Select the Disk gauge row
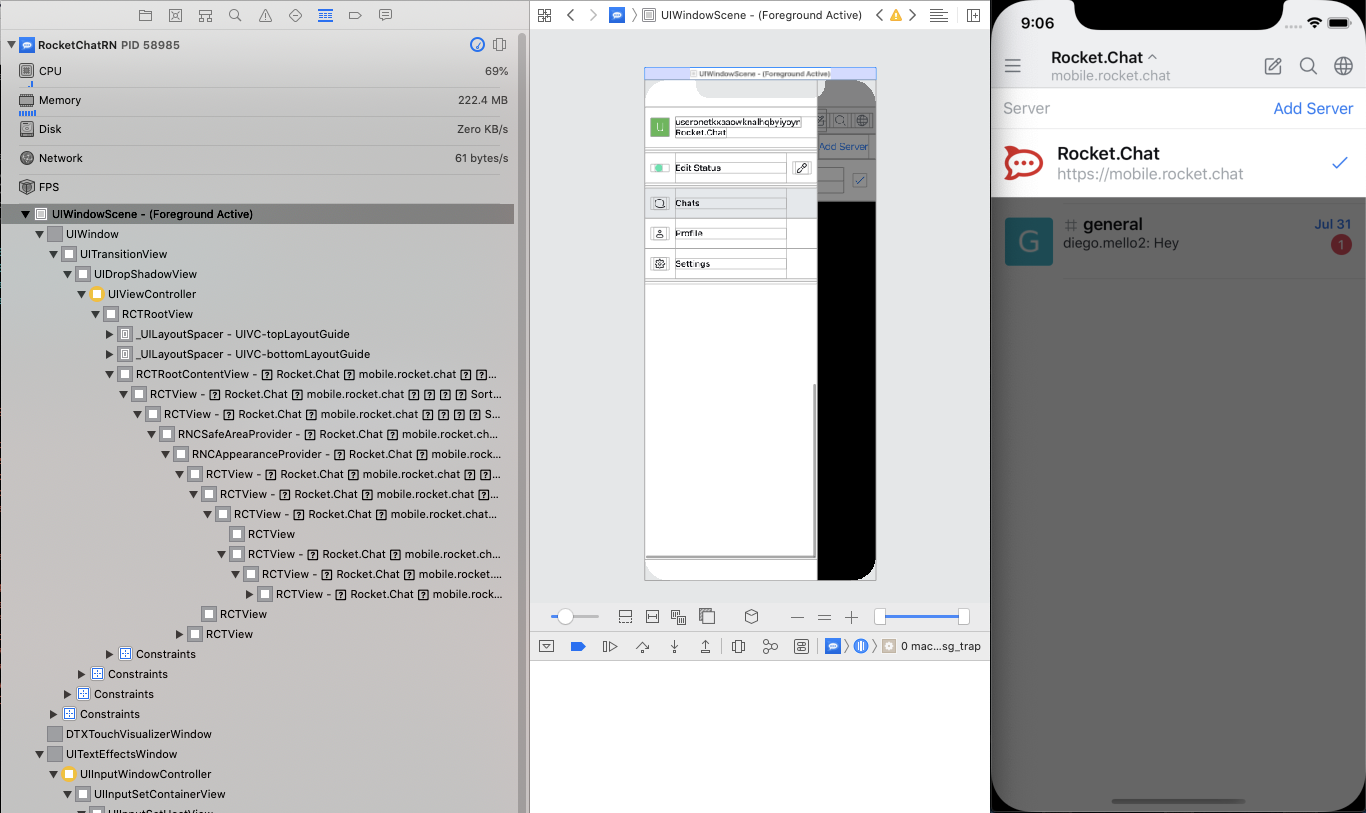This screenshot has height=813, width=1366. click(x=264, y=129)
